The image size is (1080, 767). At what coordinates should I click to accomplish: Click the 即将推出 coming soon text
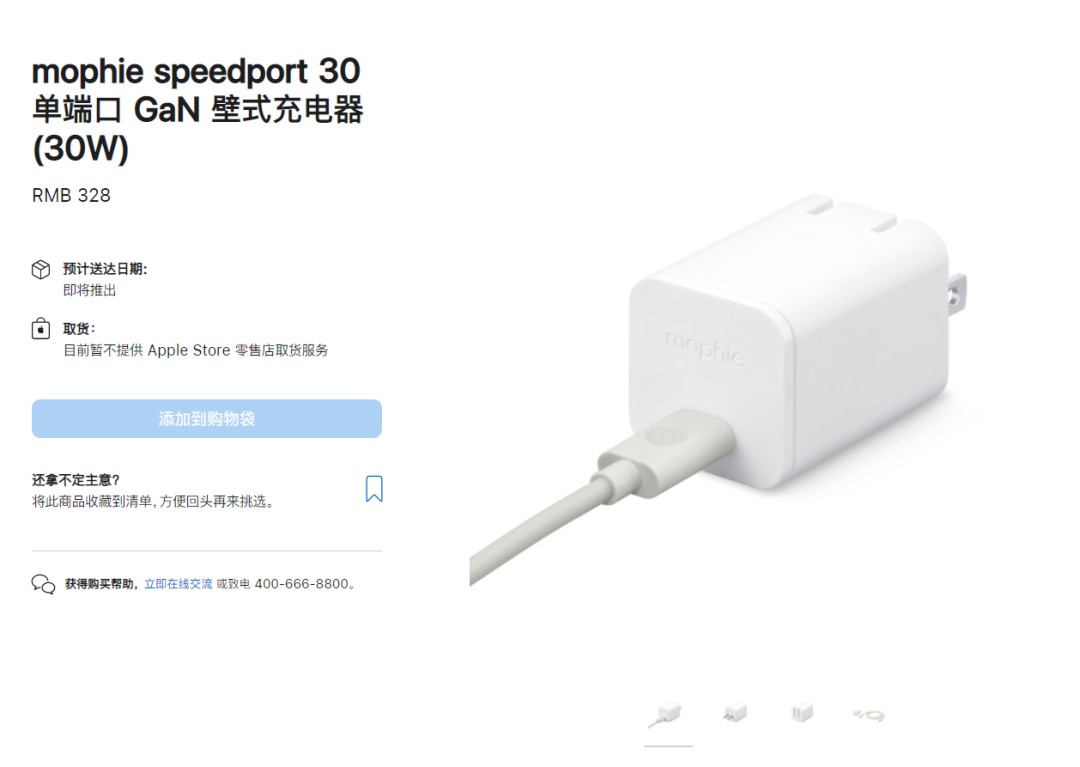(x=90, y=290)
